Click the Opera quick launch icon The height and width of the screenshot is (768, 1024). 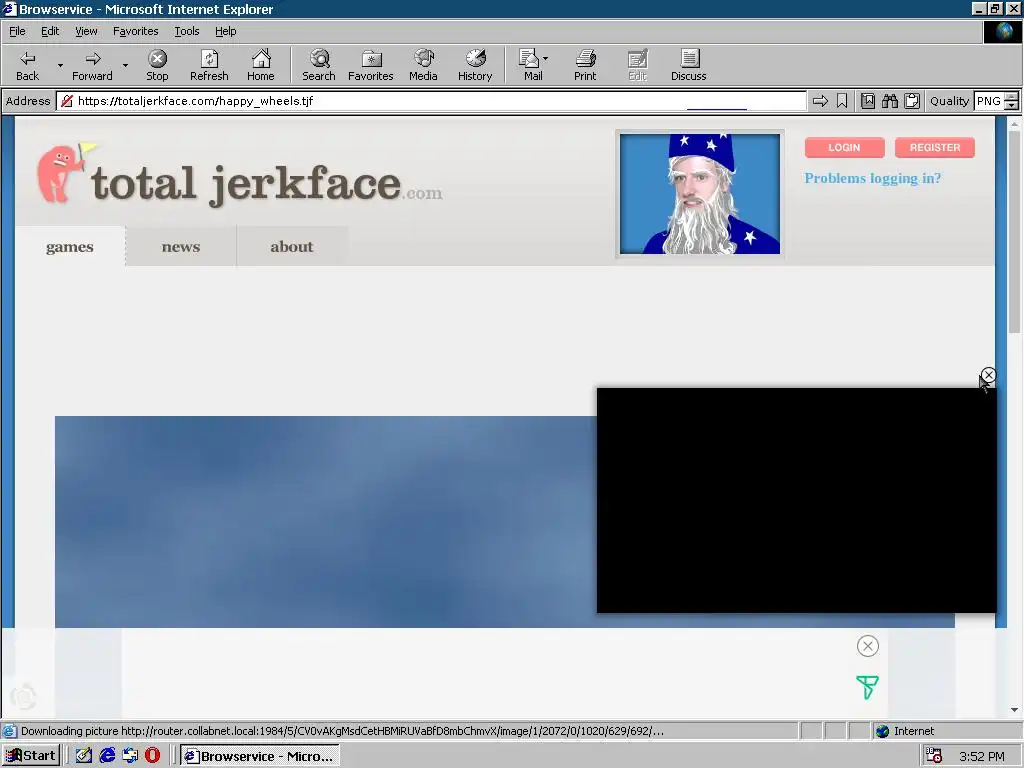point(152,756)
